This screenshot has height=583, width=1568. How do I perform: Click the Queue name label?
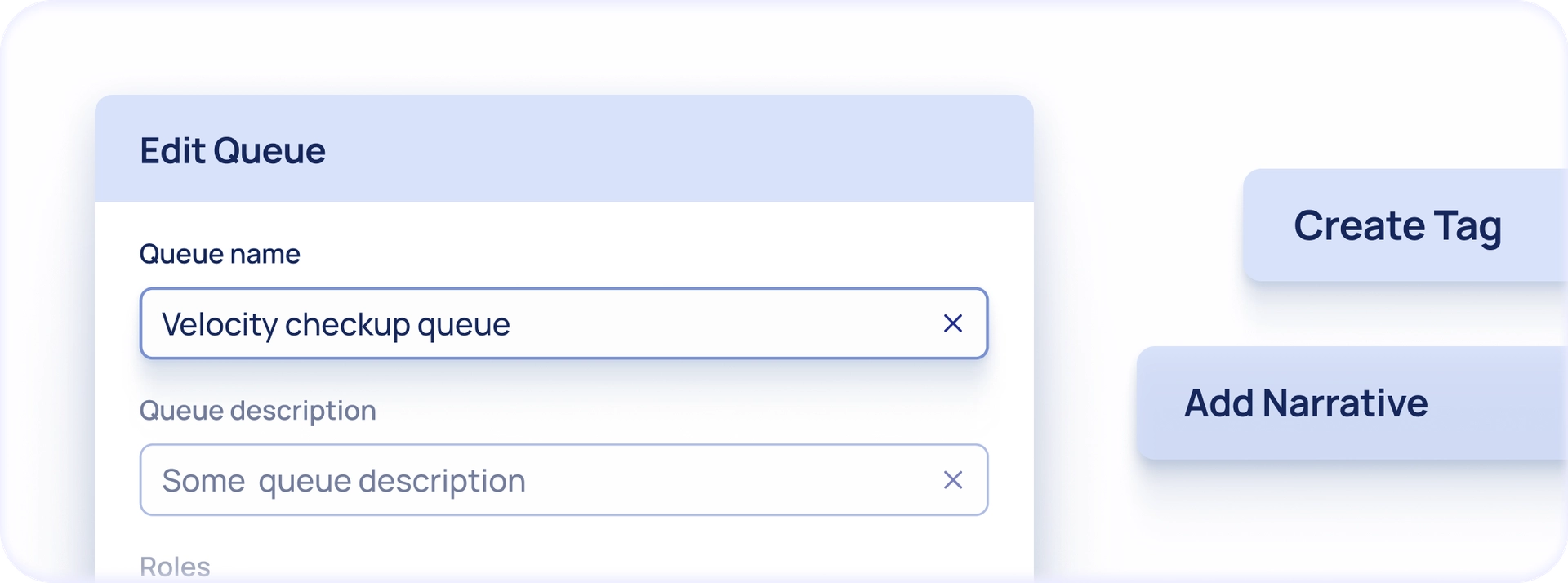(219, 254)
